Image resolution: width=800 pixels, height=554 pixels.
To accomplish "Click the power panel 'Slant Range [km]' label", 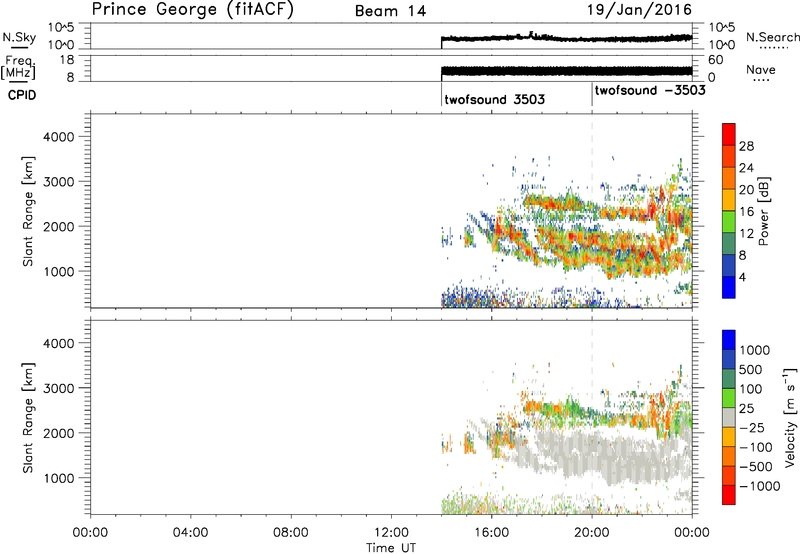I will pos(28,211).
